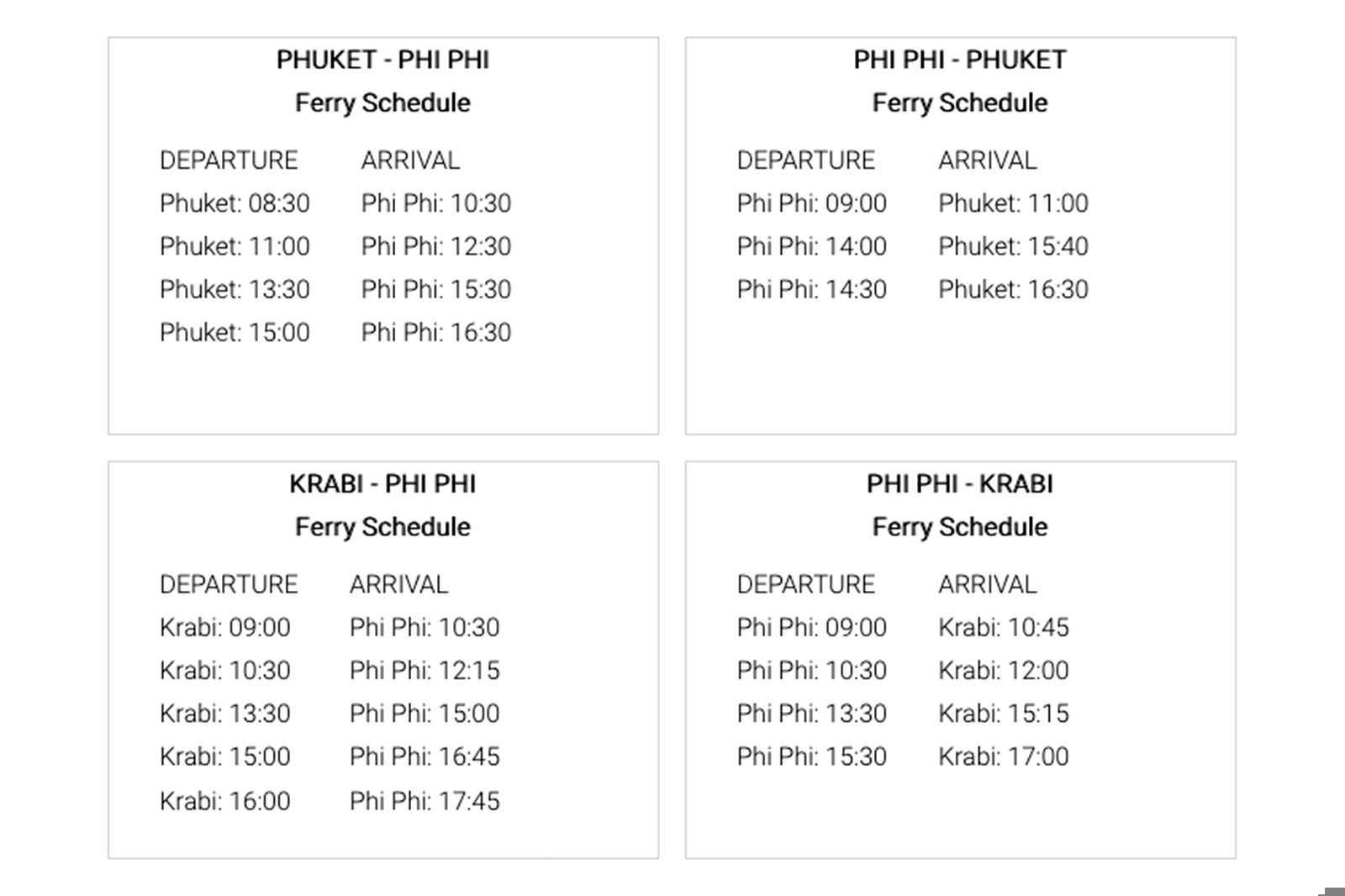Click DEPARTURE header in Krabi - Phi Phi table
The image size is (1345, 896).
coord(229,584)
